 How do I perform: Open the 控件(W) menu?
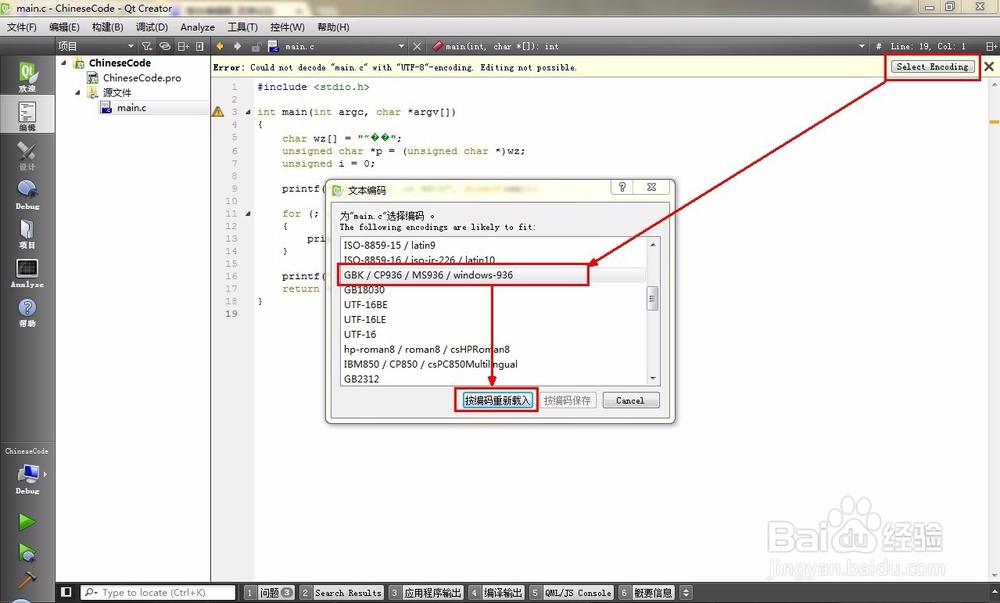pyautogui.click(x=287, y=27)
